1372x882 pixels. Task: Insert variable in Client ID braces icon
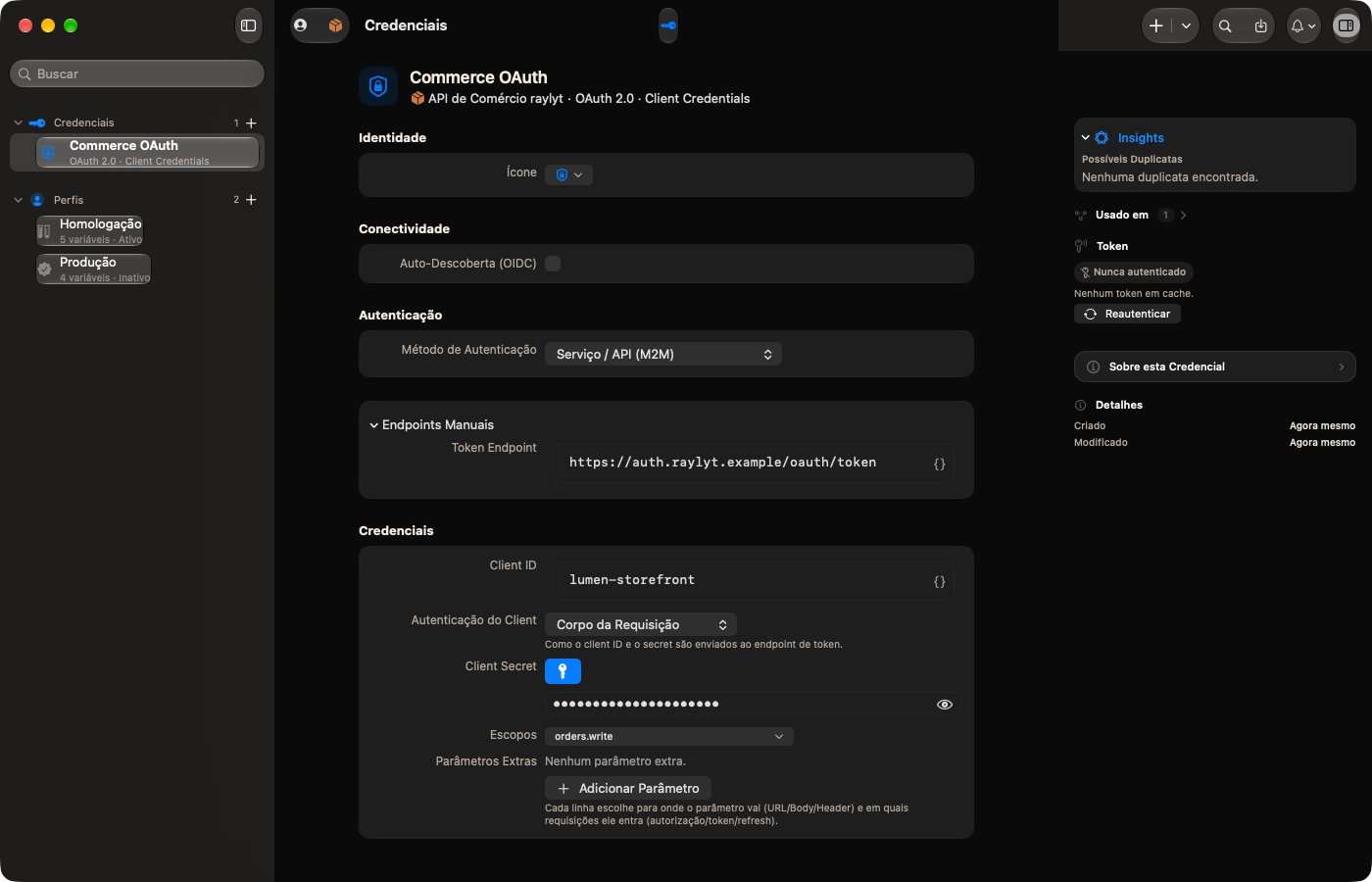940,581
